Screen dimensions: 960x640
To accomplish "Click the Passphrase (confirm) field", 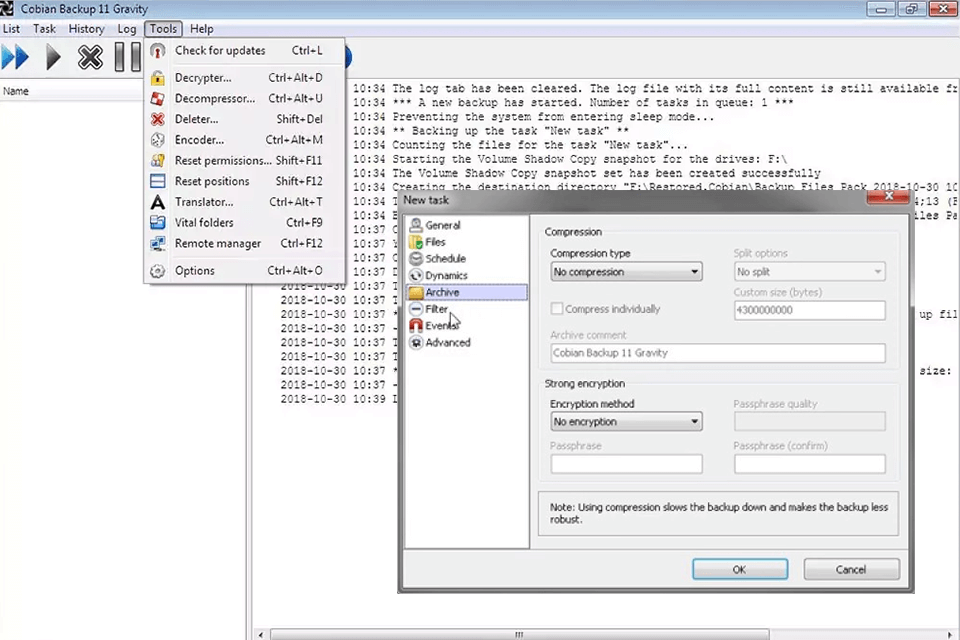I will (809, 464).
